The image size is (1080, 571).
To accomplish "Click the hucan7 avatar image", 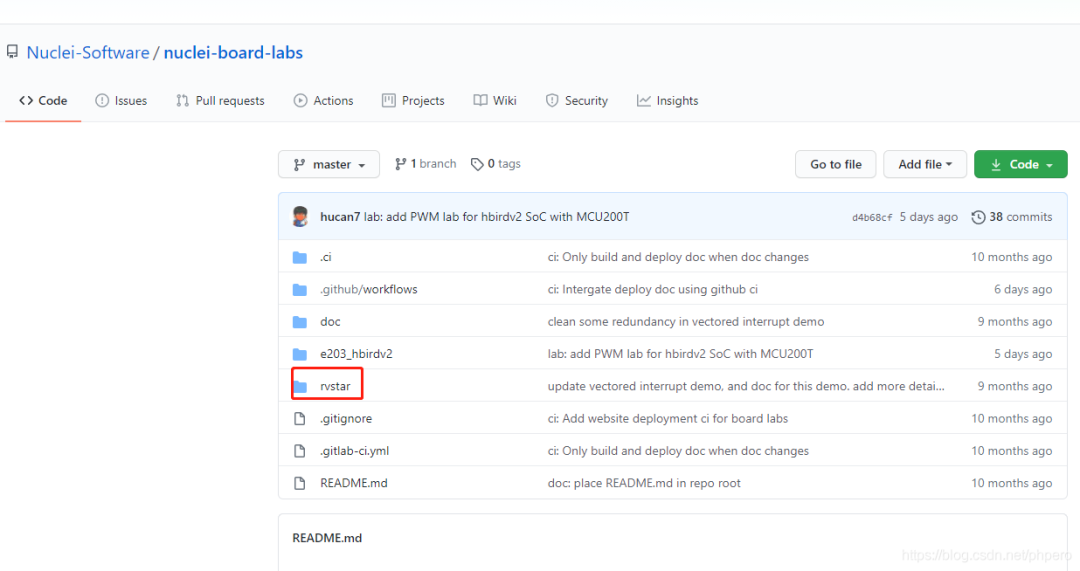I will point(300,216).
